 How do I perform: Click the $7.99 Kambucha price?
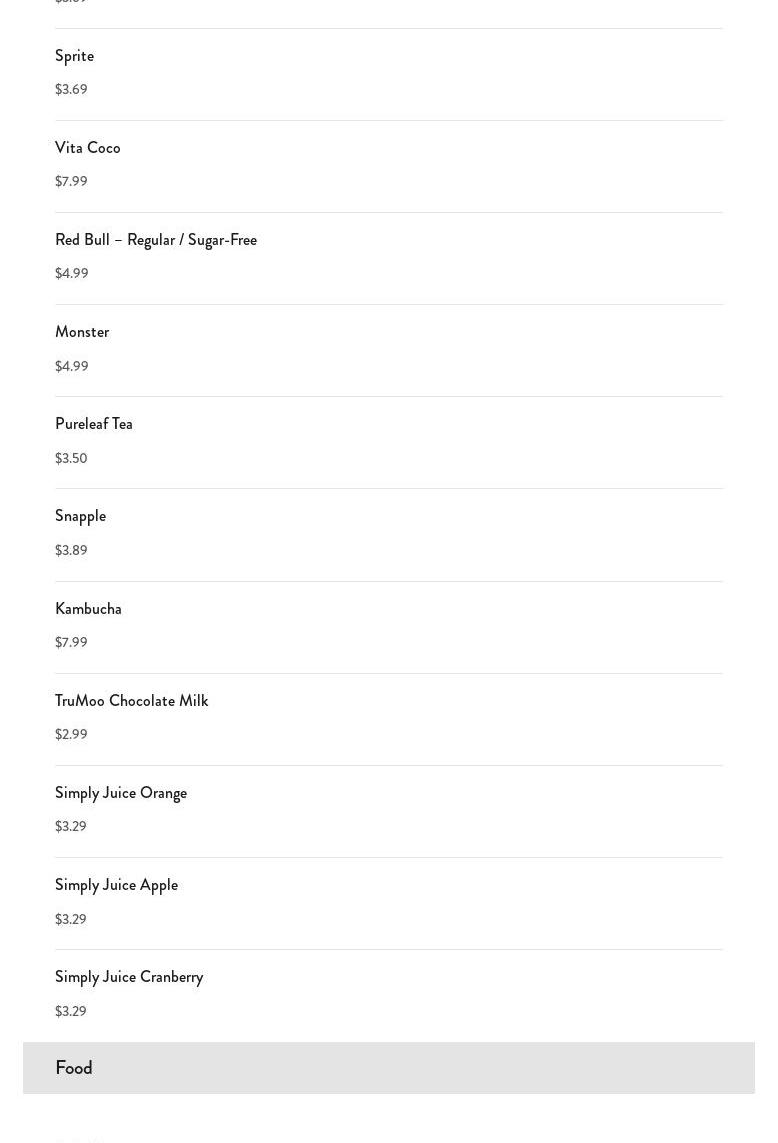(71, 642)
